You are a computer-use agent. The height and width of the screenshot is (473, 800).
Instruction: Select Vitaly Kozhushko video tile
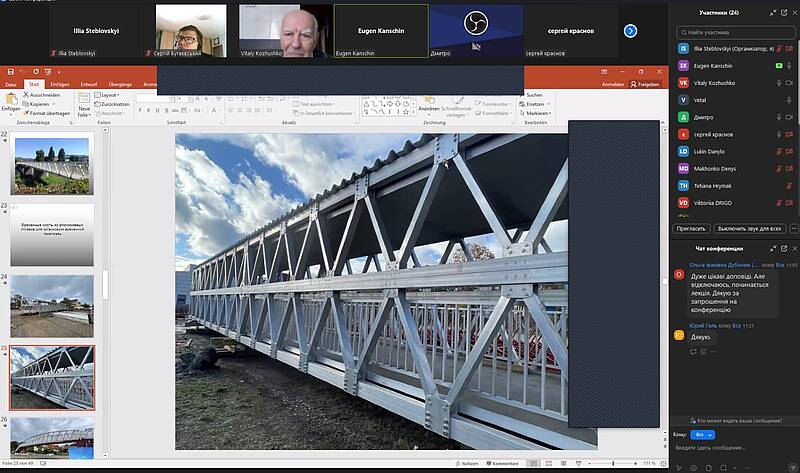click(x=286, y=31)
